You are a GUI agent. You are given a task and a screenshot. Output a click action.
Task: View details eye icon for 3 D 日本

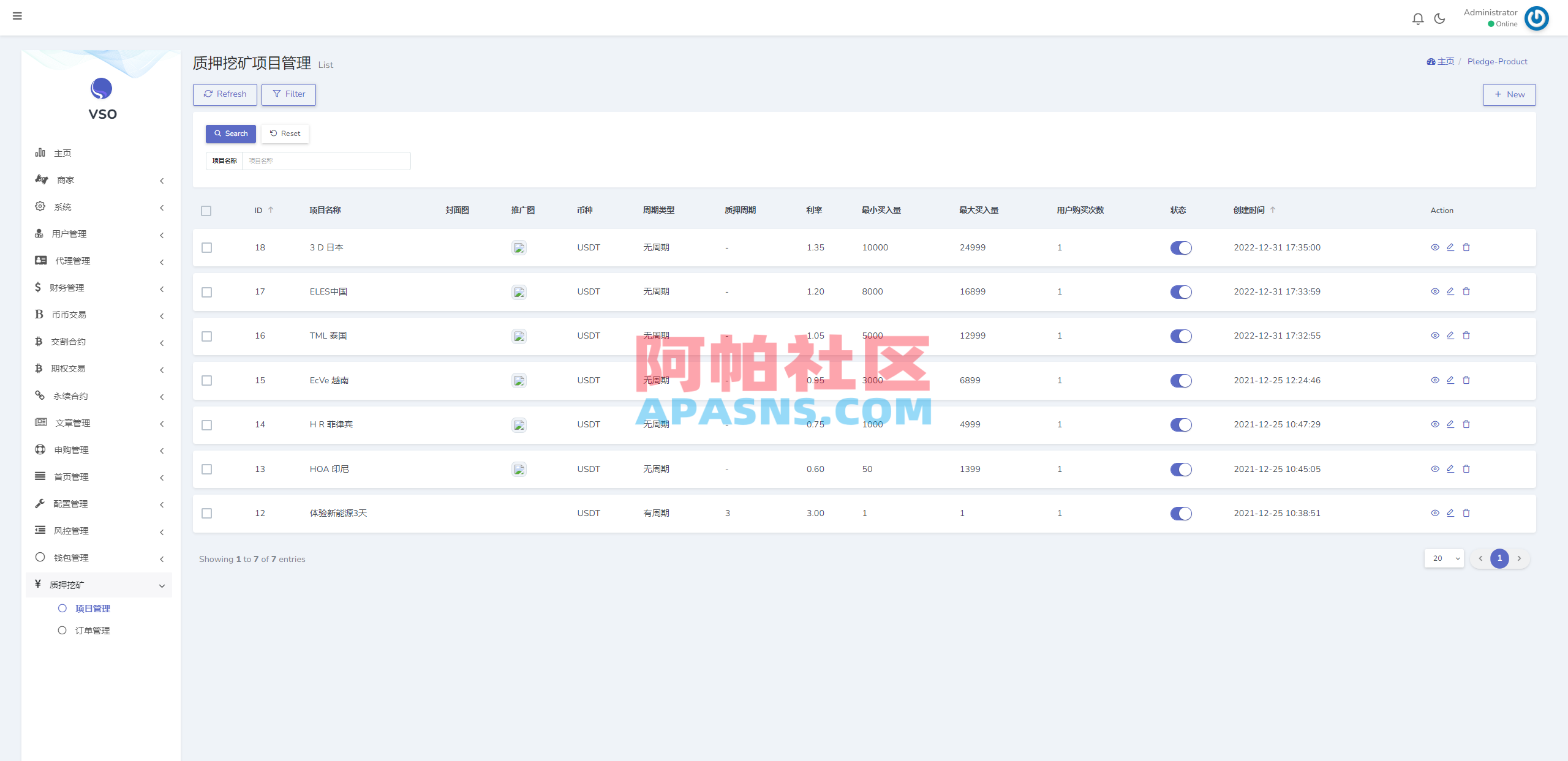(x=1435, y=247)
